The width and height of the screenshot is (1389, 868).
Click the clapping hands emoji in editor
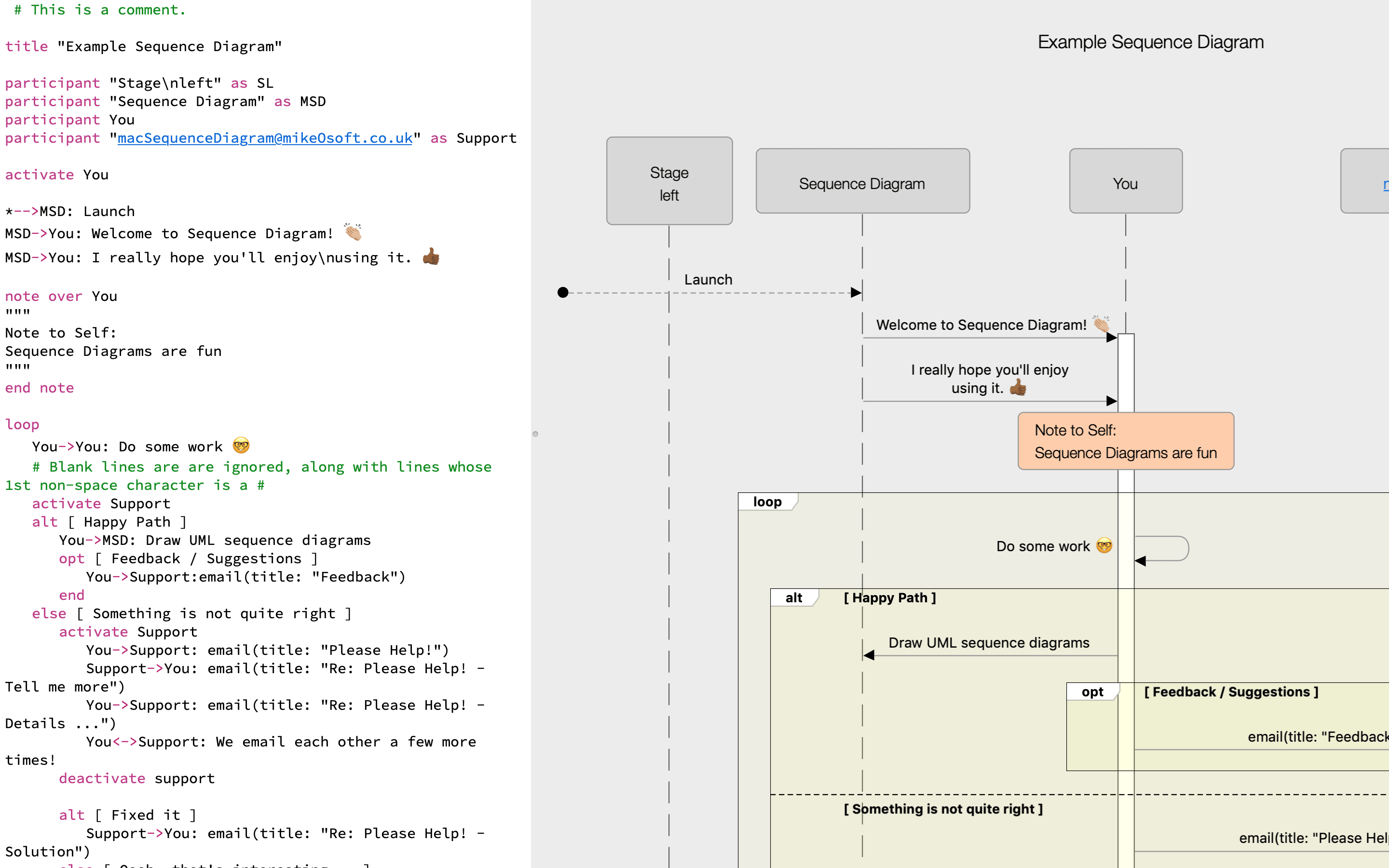tap(353, 232)
